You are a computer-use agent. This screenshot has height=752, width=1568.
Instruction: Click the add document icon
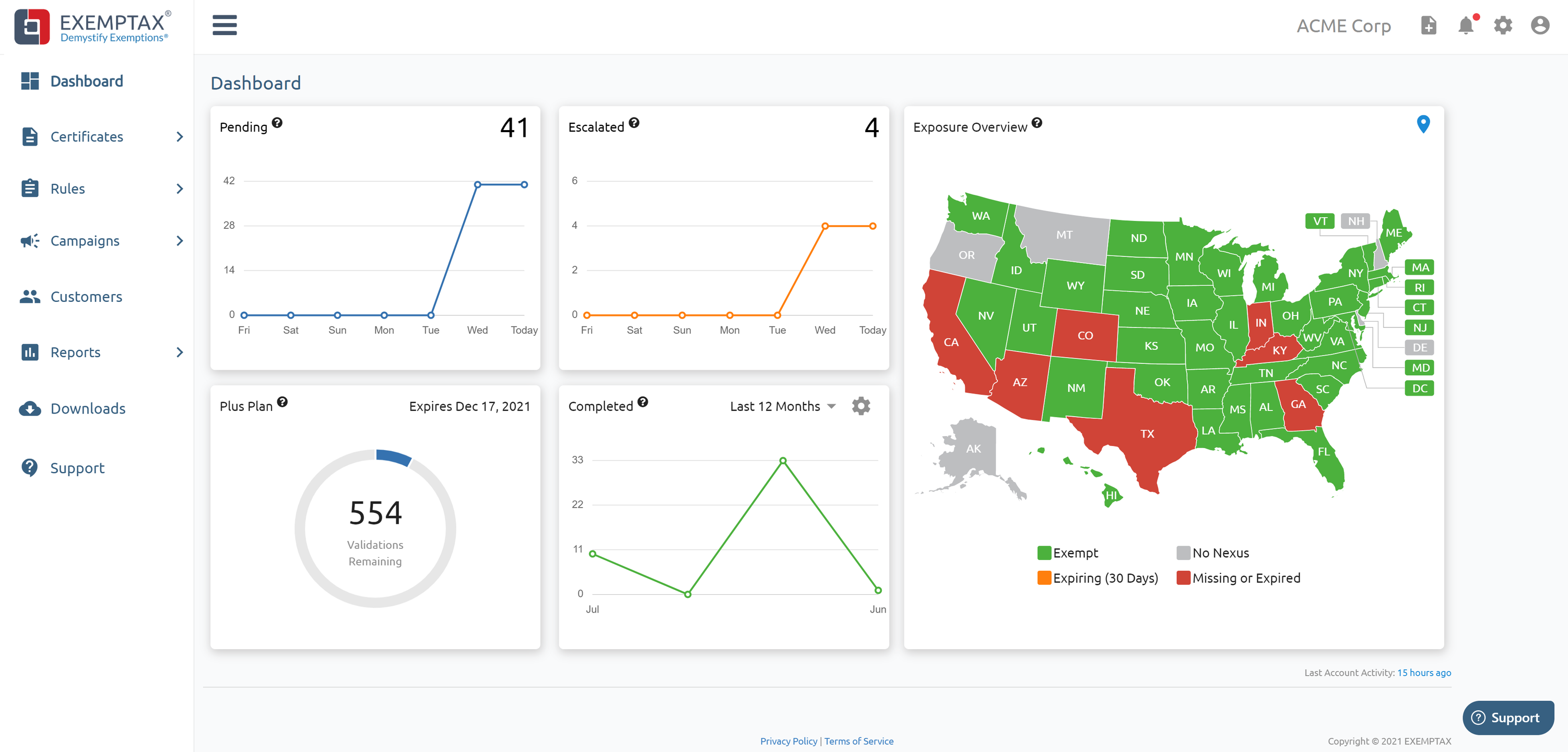pyautogui.click(x=1428, y=26)
